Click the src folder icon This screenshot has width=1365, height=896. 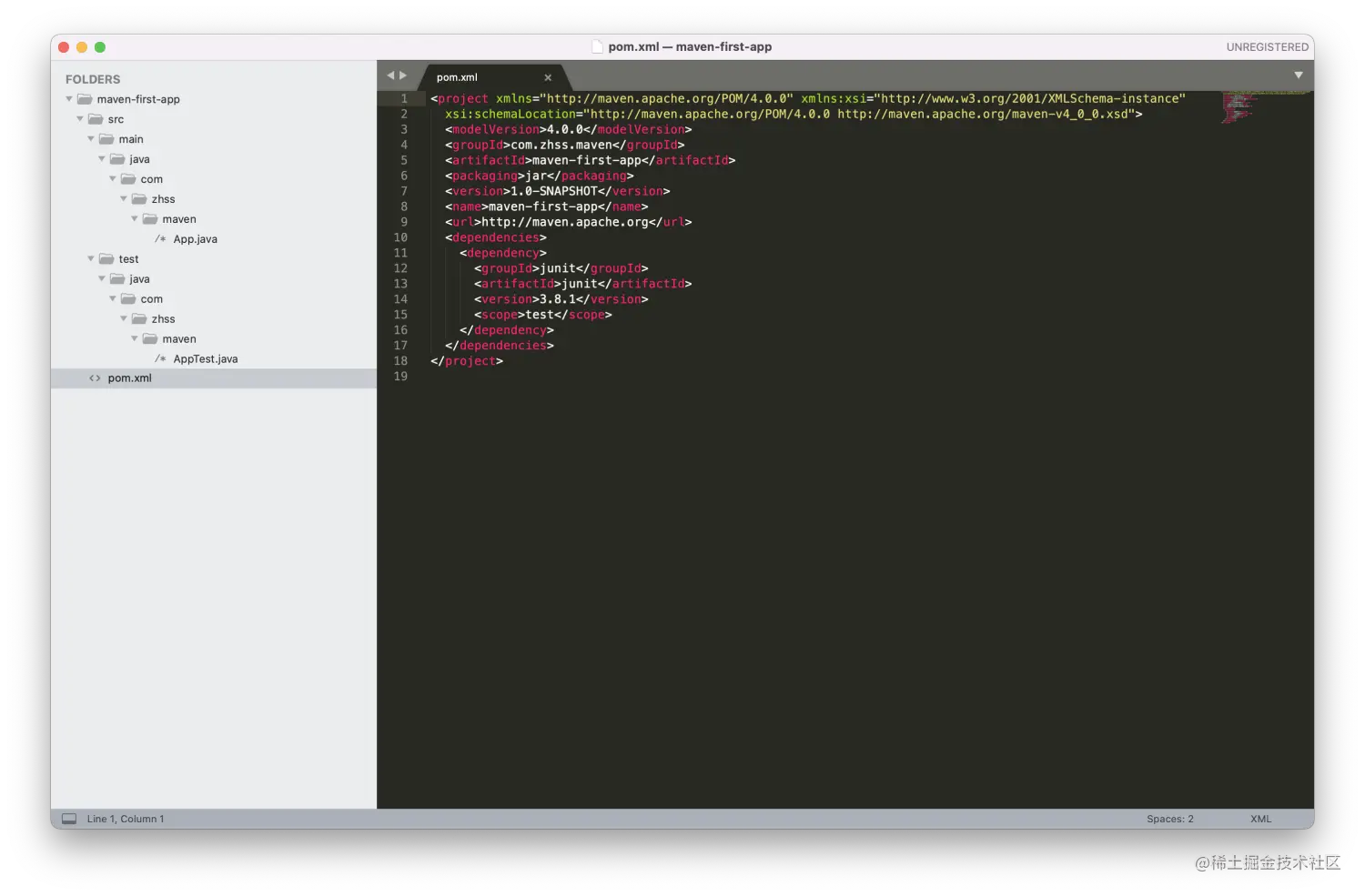coord(96,119)
